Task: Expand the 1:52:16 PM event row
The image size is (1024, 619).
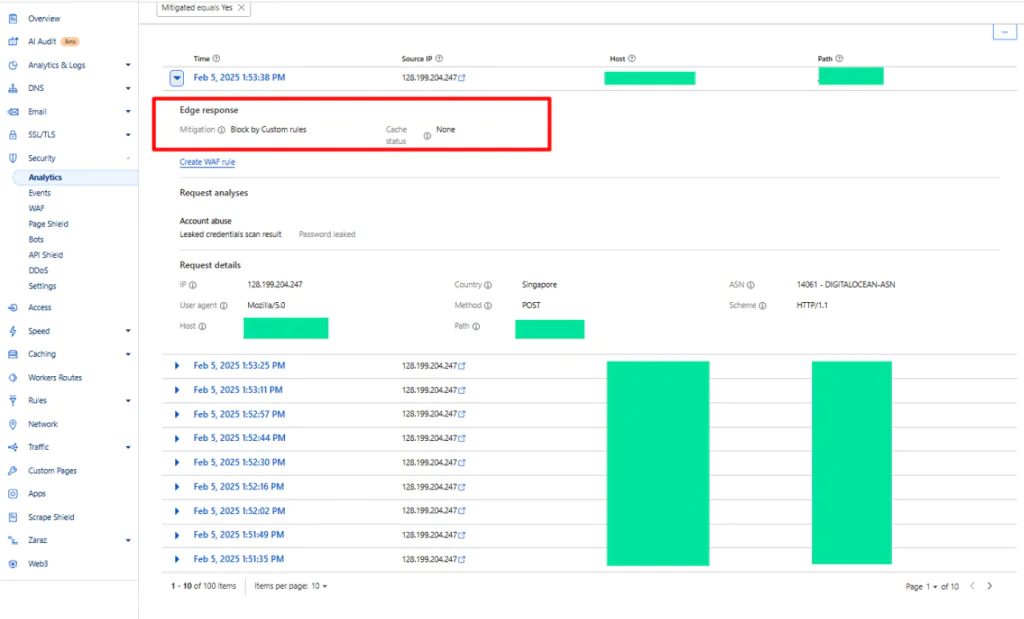Action: tap(176, 486)
